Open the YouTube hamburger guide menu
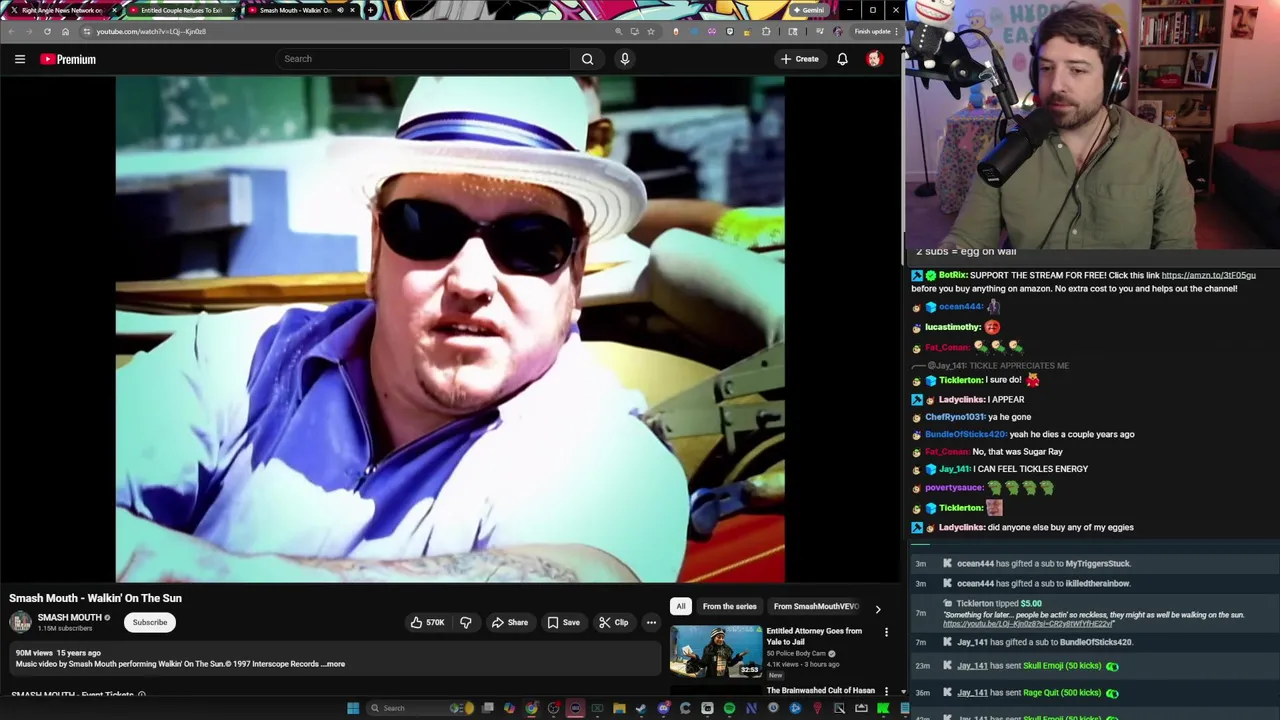Viewport: 1280px width, 720px height. 20,59
